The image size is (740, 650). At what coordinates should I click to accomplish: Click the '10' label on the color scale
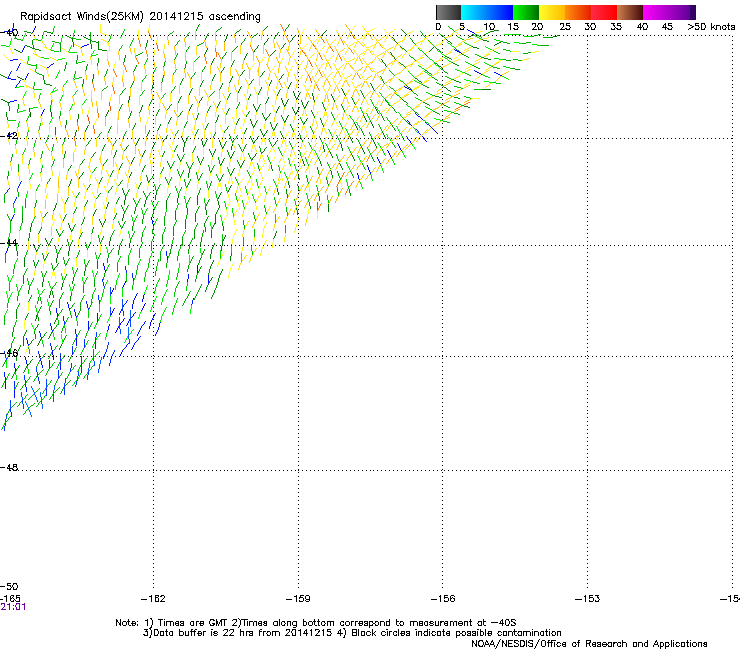point(489,27)
